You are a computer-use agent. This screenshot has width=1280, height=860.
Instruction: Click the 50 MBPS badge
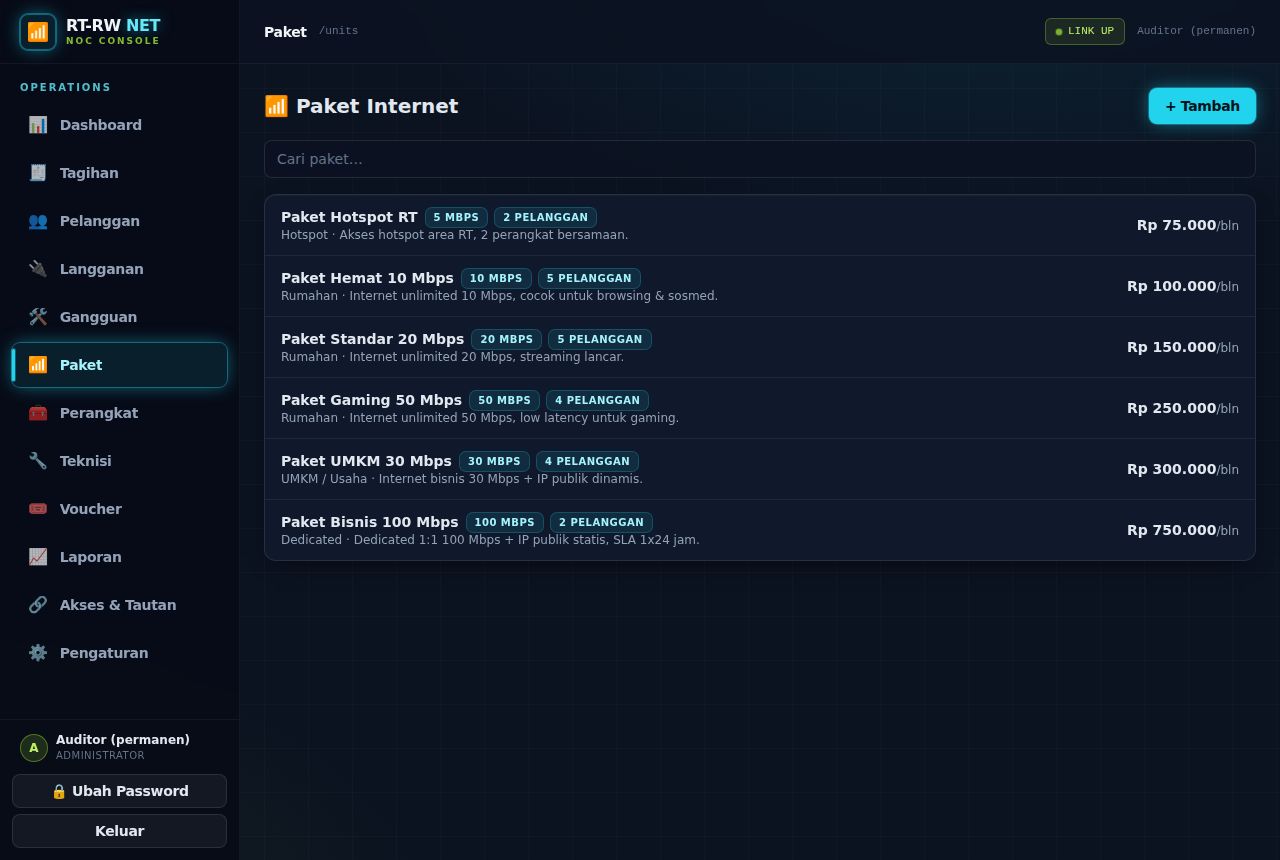[505, 400]
